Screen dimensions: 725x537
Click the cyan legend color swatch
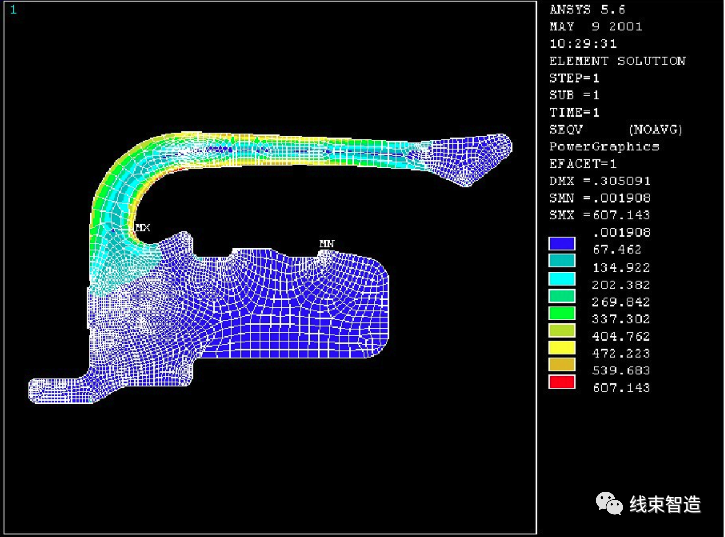[562, 278]
